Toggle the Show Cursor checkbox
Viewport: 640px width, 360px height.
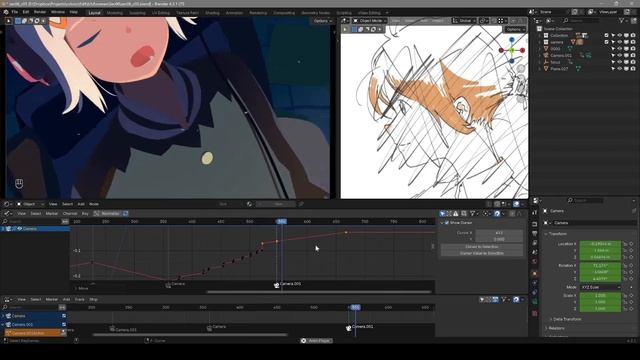(x=447, y=223)
